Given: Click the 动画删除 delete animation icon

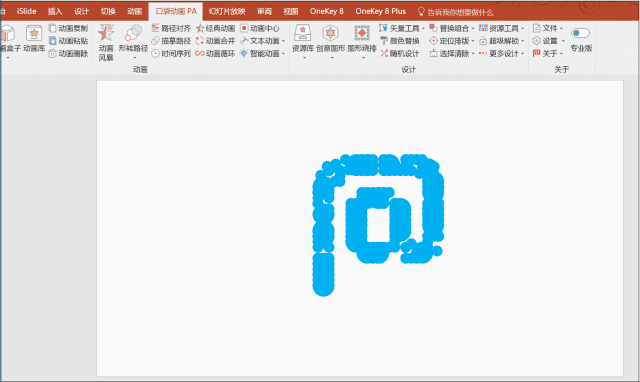Looking at the screenshot, I should (x=53, y=53).
